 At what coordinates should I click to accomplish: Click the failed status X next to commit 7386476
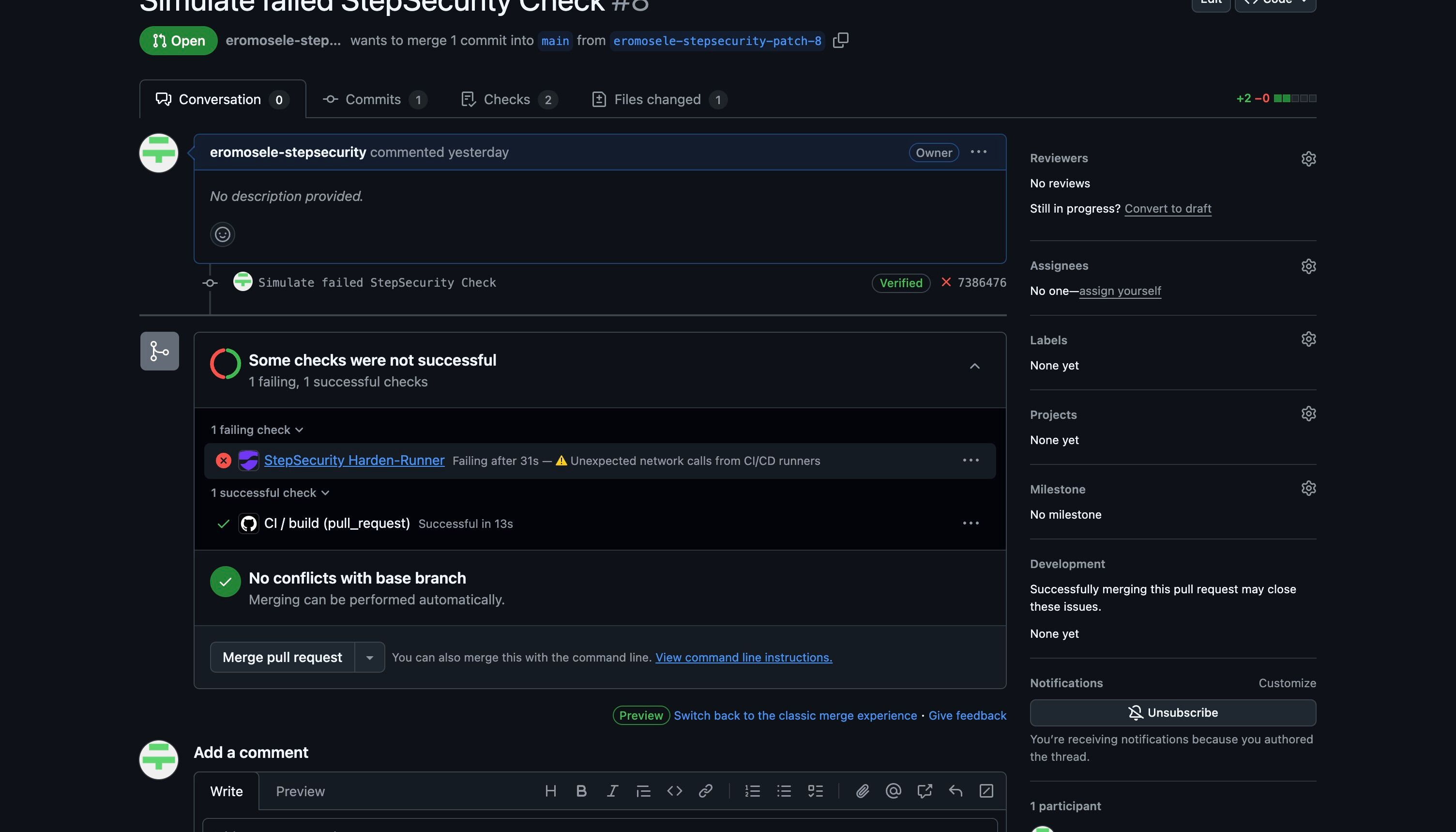[946, 282]
